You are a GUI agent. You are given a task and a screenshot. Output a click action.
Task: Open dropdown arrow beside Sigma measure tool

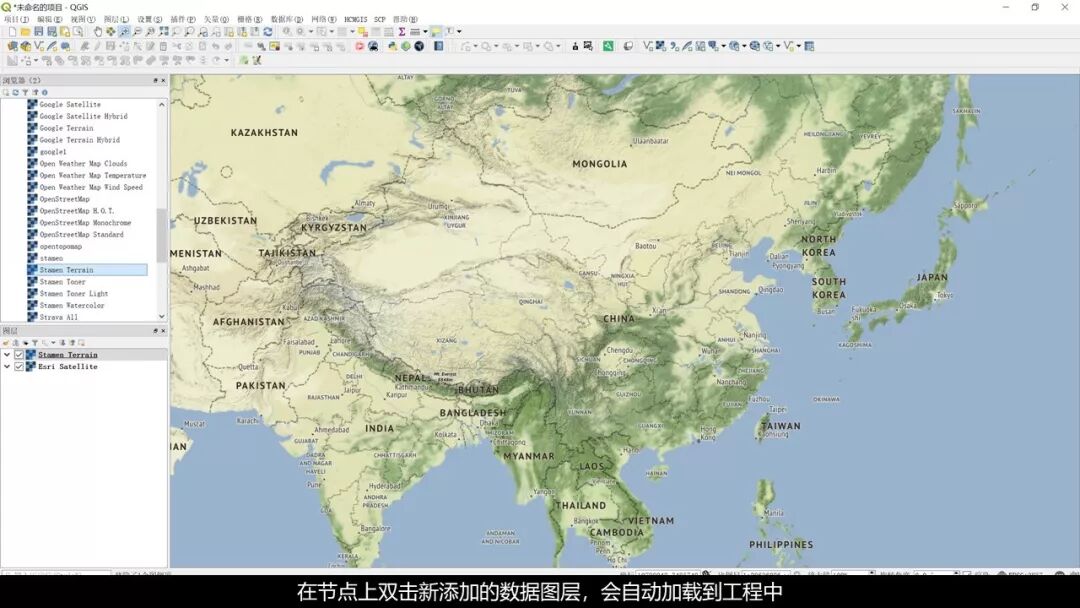click(x=425, y=32)
